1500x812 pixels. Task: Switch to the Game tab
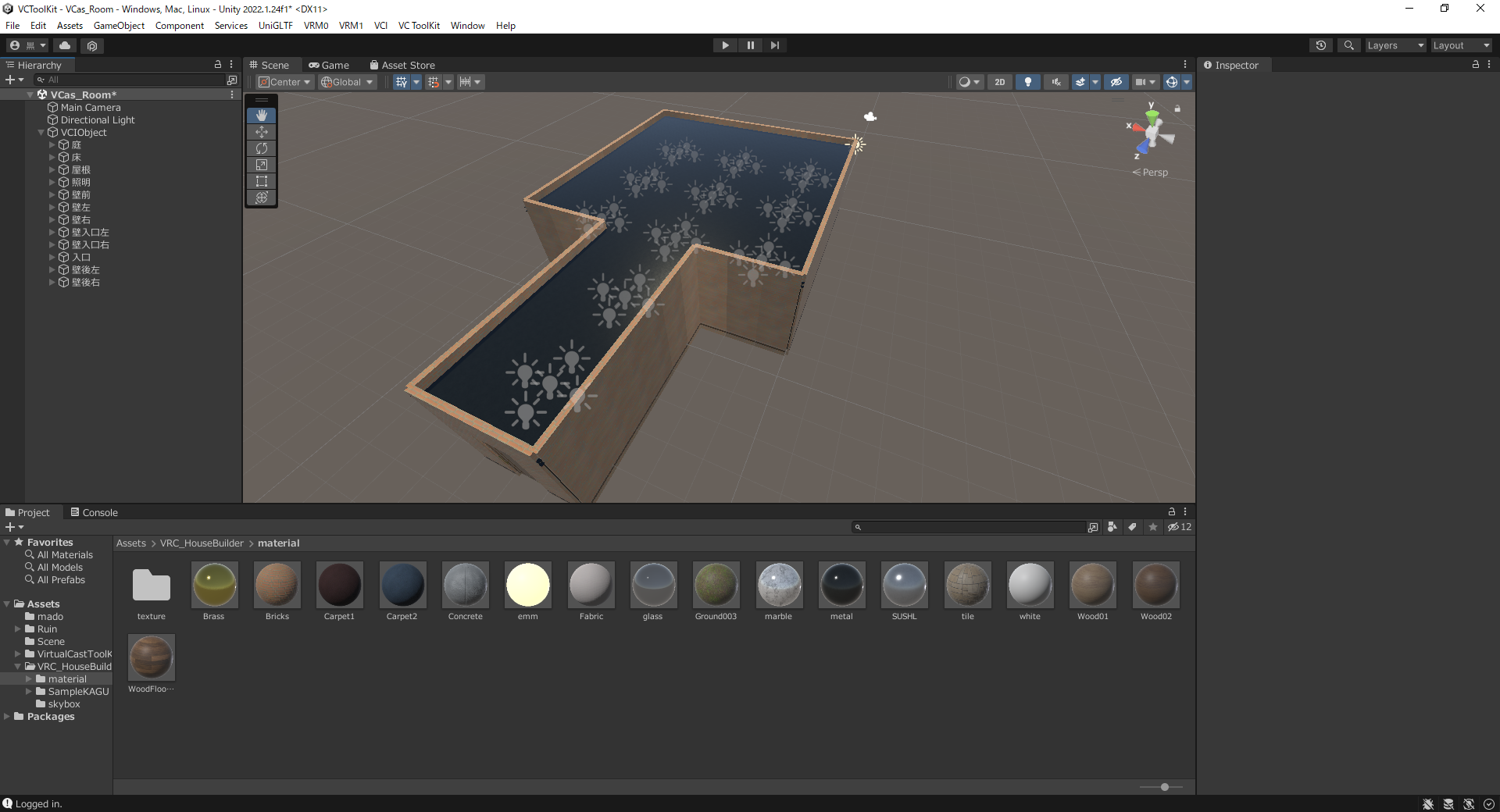pos(329,66)
